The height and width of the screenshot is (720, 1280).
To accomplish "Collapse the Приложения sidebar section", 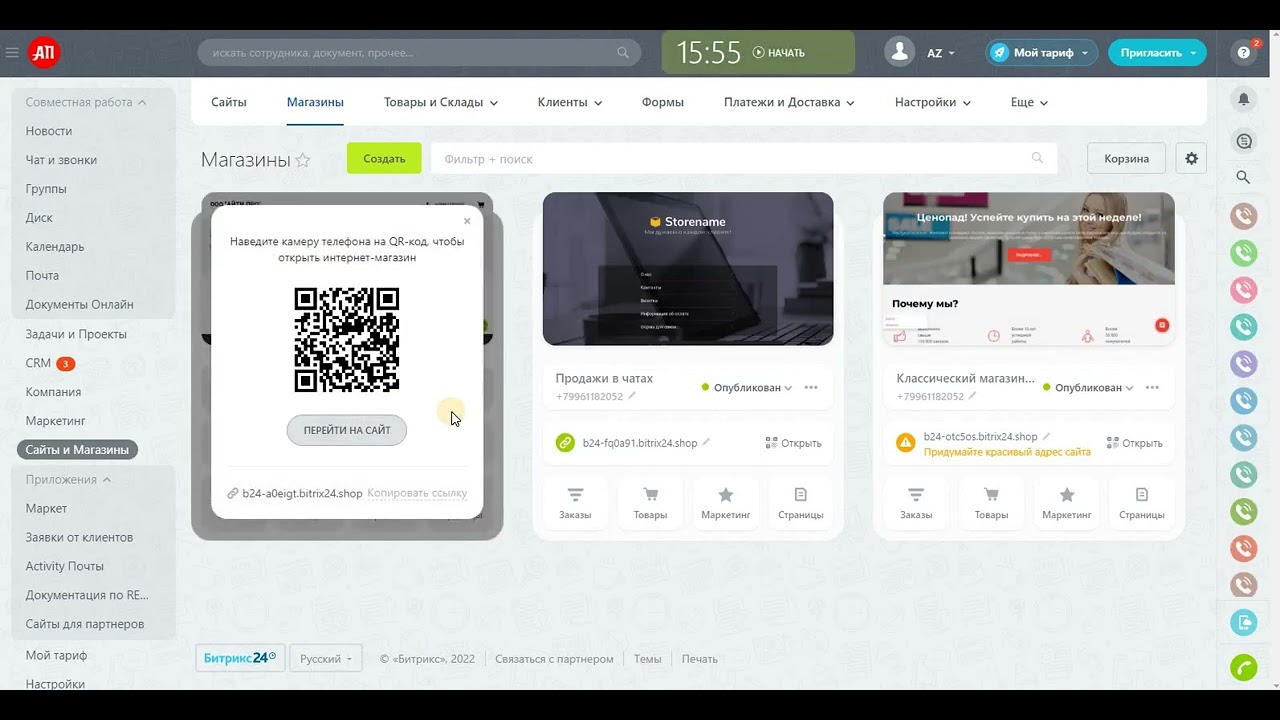I will click(68, 479).
